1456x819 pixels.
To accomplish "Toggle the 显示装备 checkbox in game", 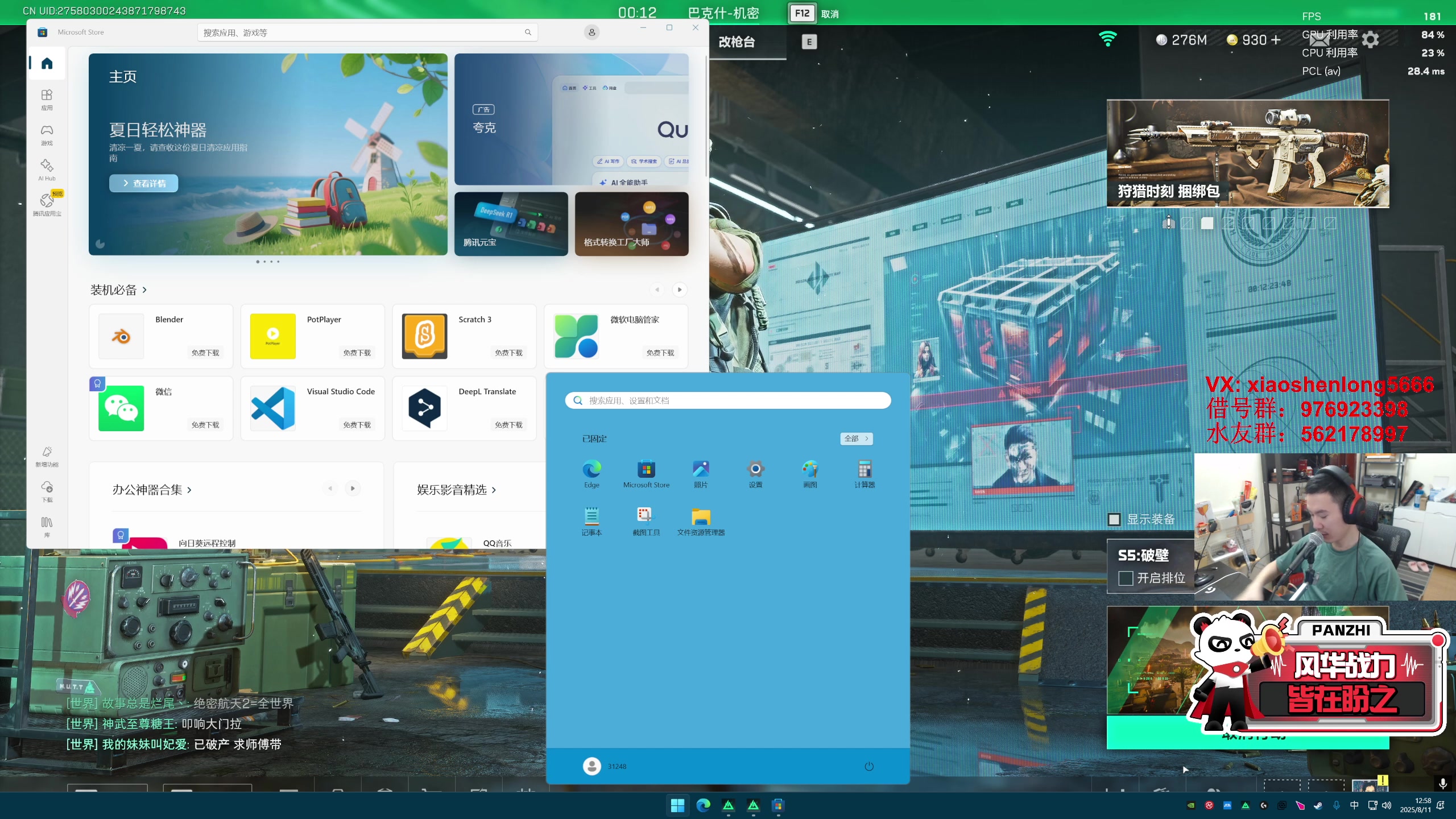I will point(1114,519).
